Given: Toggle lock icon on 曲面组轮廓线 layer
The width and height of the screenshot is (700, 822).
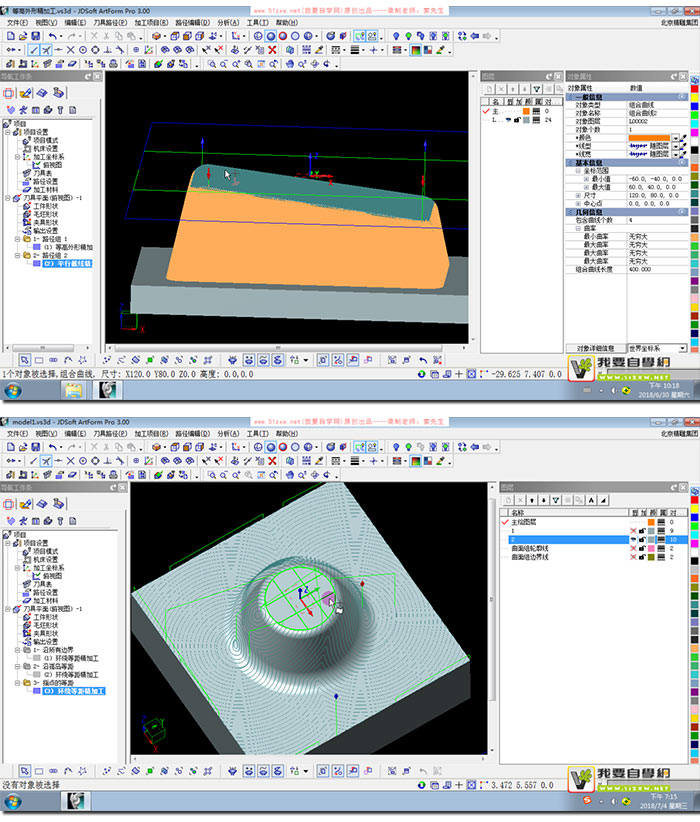Looking at the screenshot, I should pyautogui.click(x=642, y=548).
